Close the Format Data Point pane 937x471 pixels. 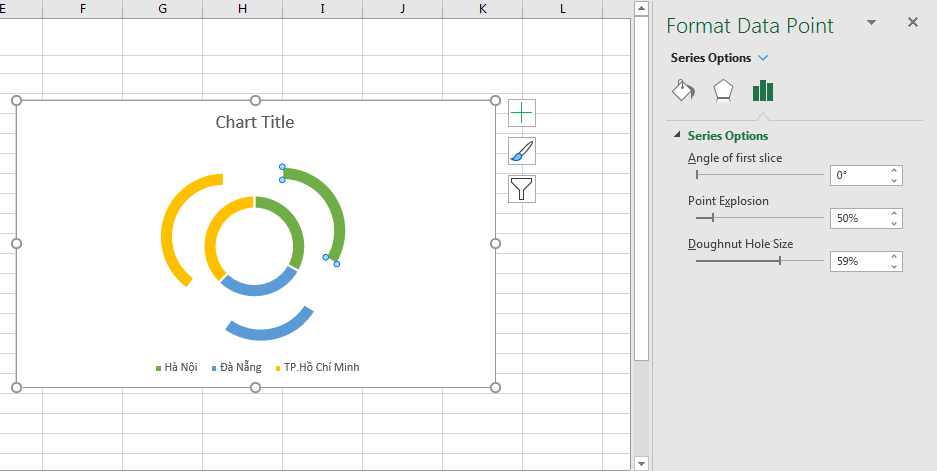tap(912, 22)
